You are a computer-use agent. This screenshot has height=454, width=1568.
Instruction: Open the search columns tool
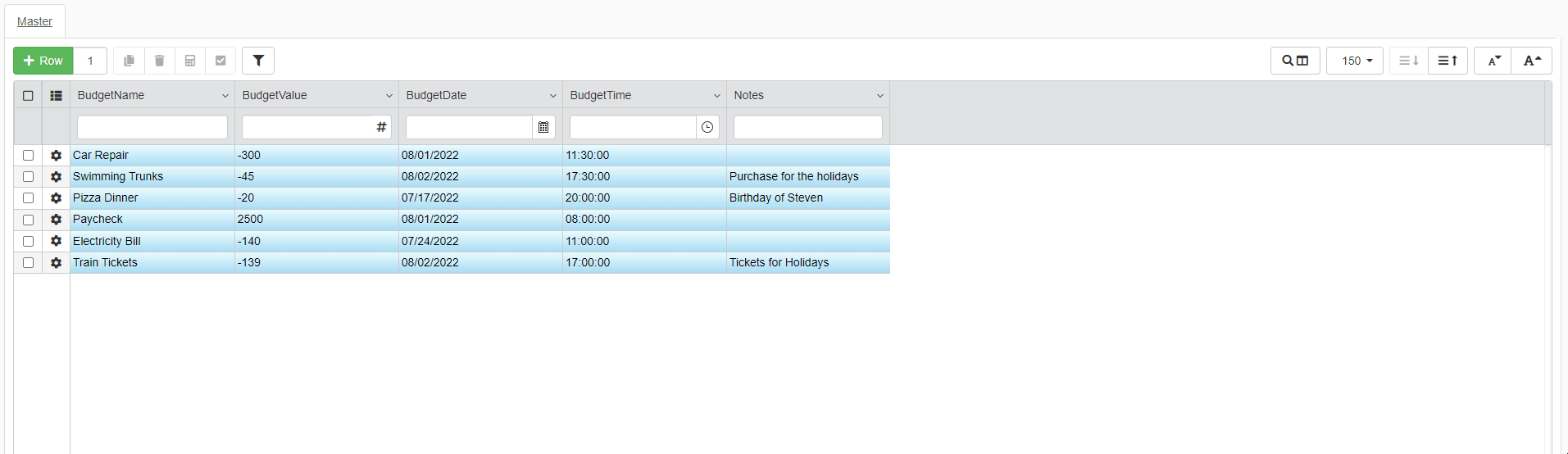1295,61
